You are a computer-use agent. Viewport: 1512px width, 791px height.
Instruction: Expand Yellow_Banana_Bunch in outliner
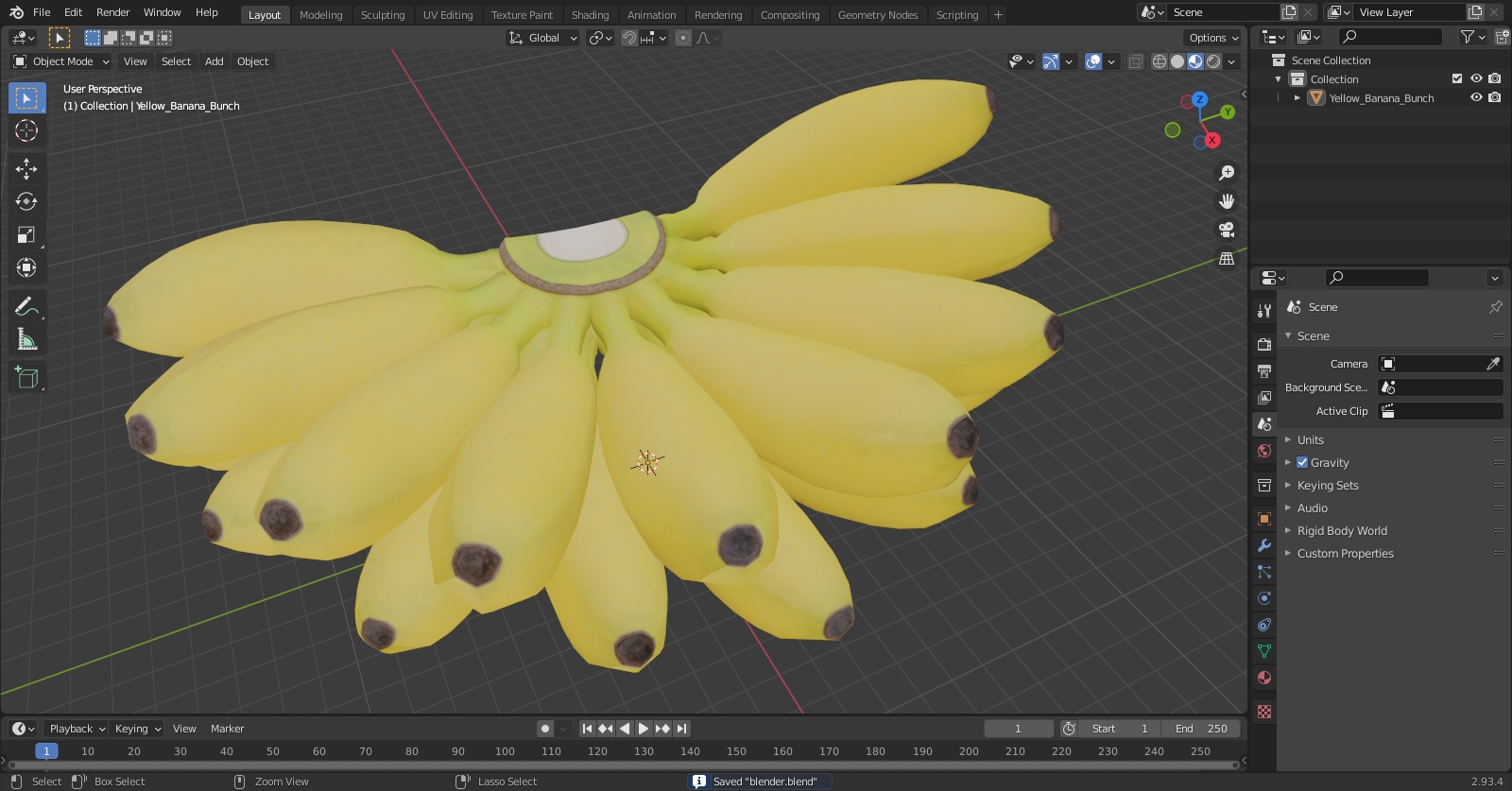click(x=1297, y=97)
